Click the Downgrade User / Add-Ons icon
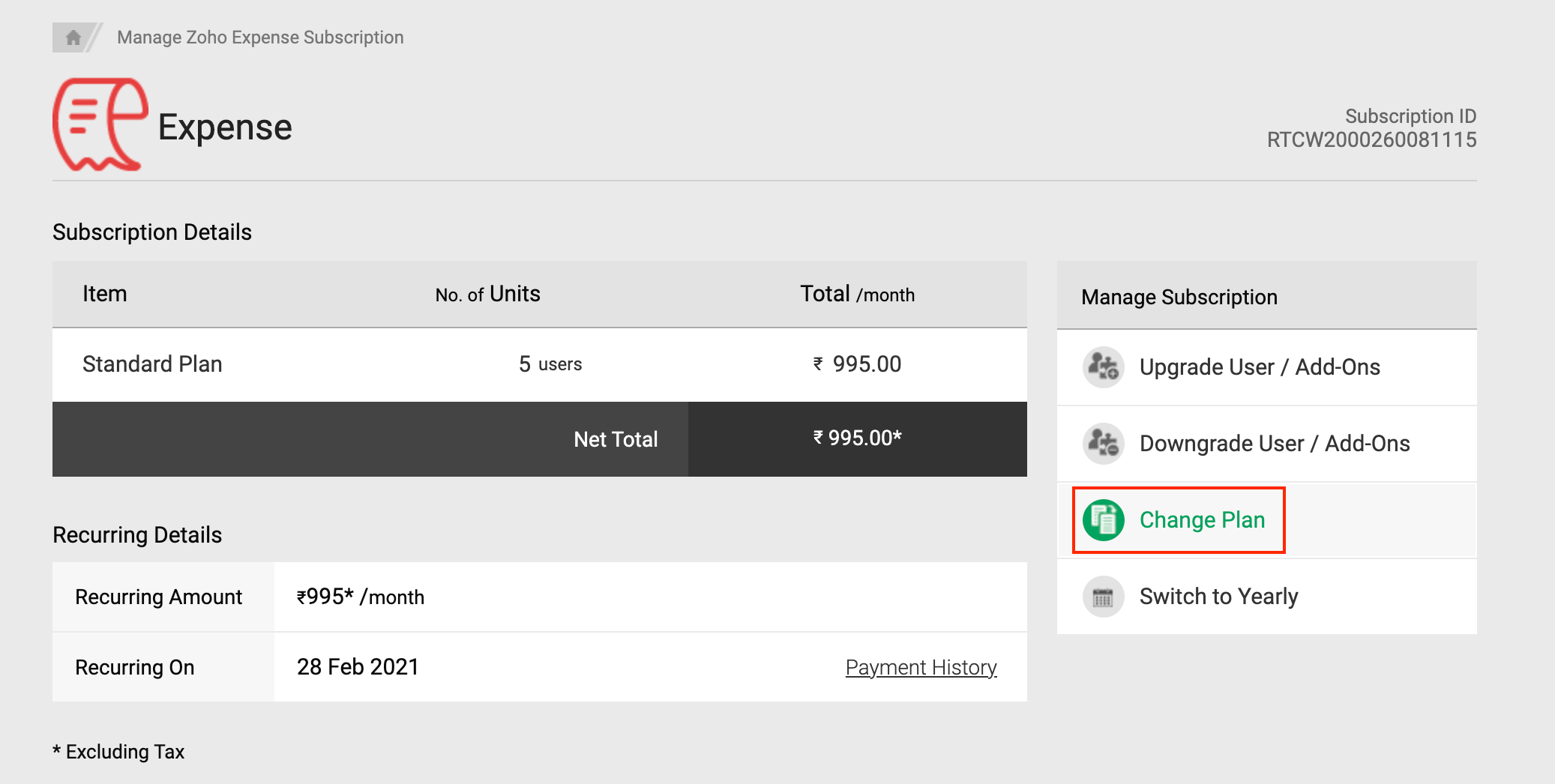Image resolution: width=1555 pixels, height=784 pixels. [1102, 444]
